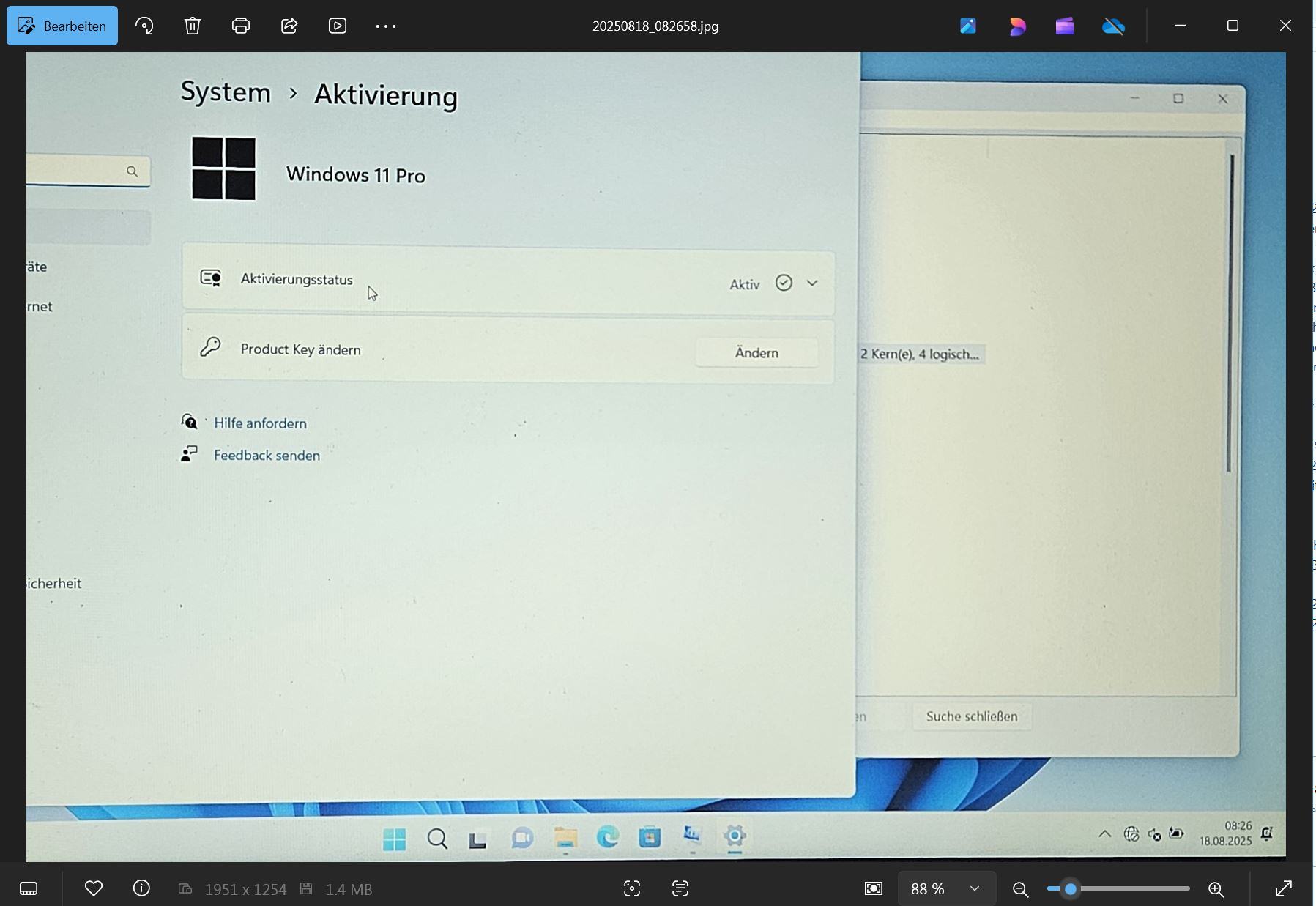
Task: Open the 88 % zoom level dropdown
Action: 945,888
